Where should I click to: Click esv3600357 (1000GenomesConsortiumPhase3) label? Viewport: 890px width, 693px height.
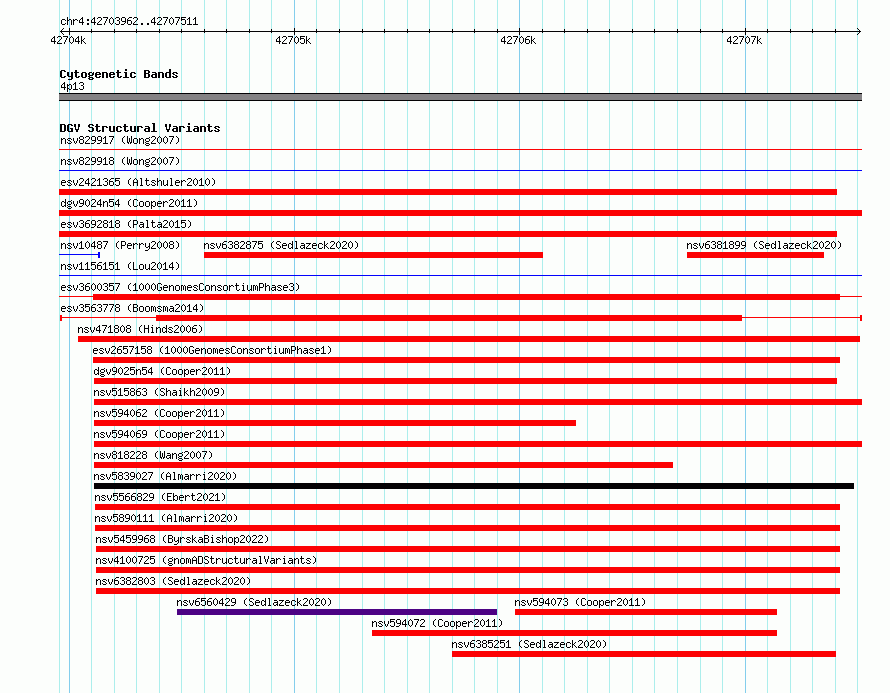(x=180, y=287)
